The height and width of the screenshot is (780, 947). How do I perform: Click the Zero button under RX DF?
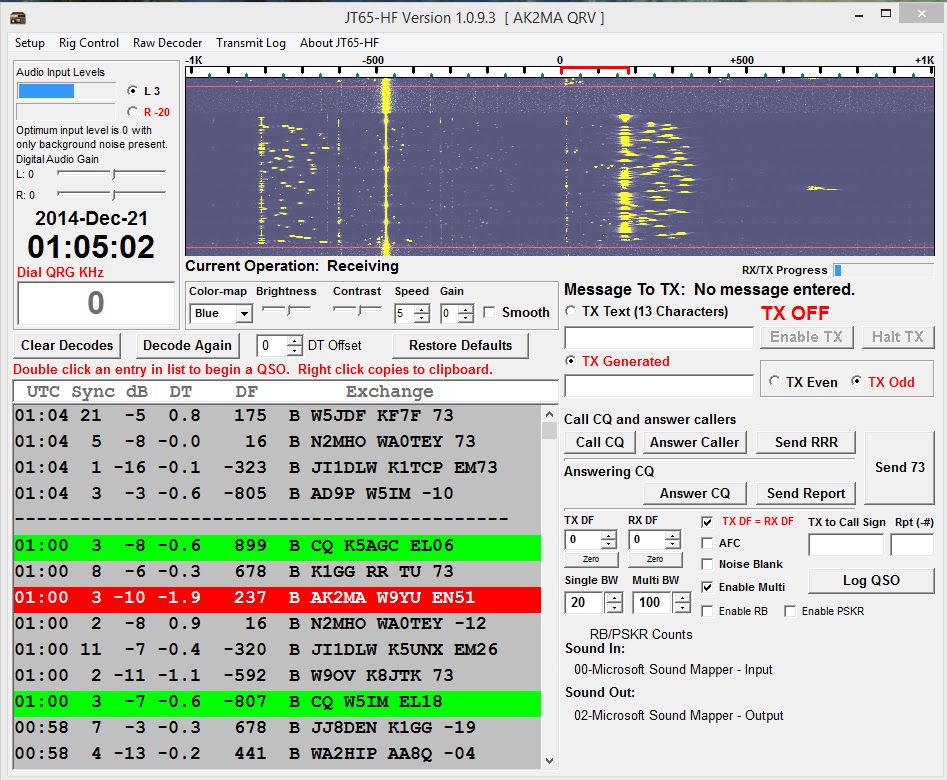pyautogui.click(x=655, y=559)
